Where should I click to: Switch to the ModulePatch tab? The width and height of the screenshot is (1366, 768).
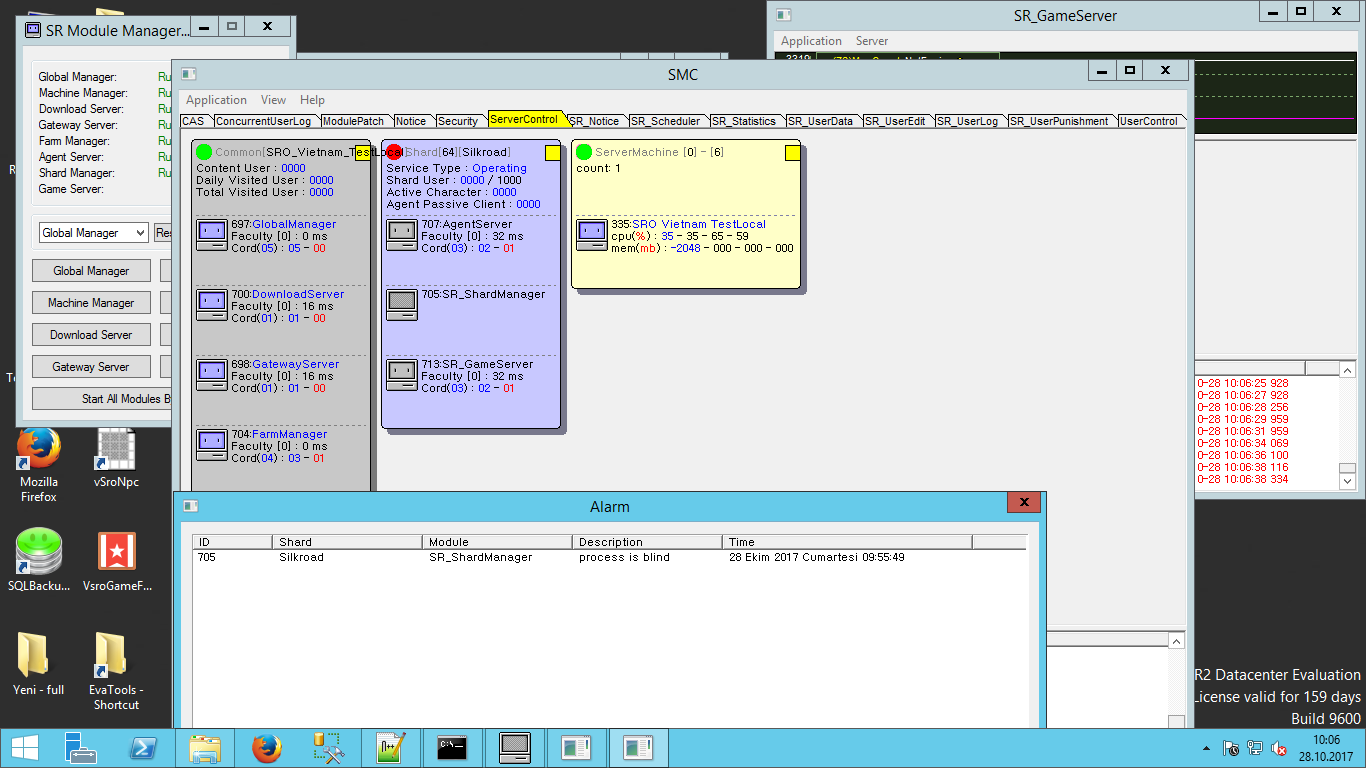click(353, 121)
